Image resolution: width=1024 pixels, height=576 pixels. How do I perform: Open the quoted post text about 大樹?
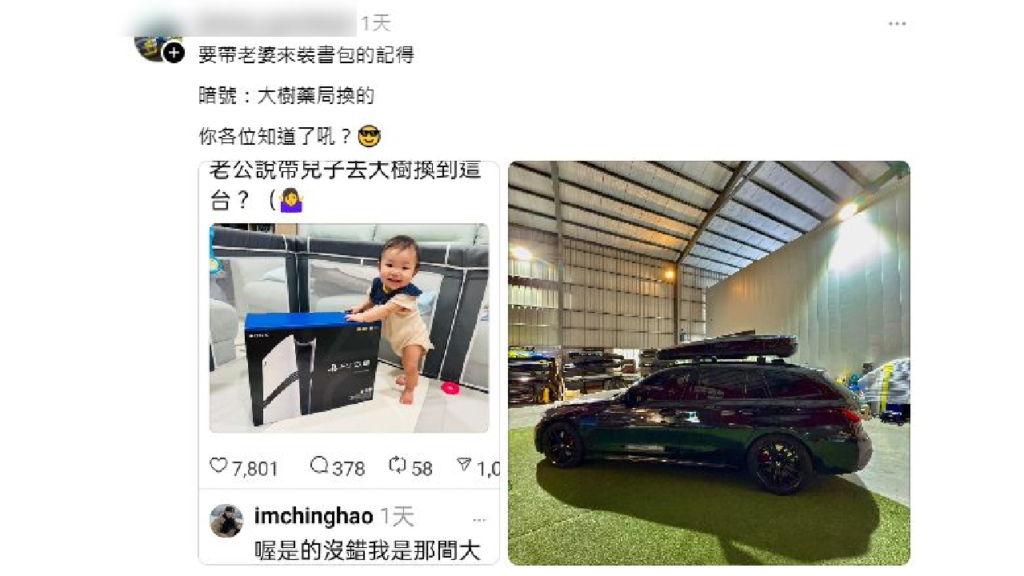pos(345,185)
